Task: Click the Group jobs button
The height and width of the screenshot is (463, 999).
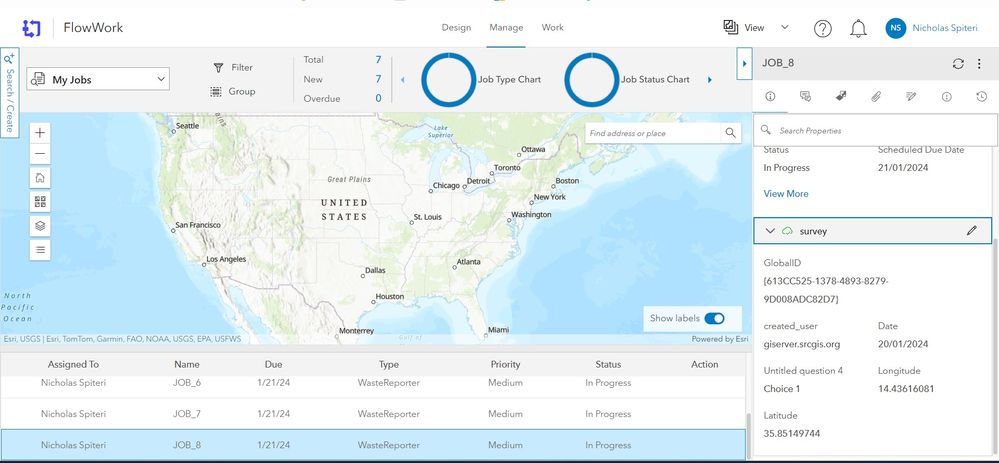Action: [233, 92]
